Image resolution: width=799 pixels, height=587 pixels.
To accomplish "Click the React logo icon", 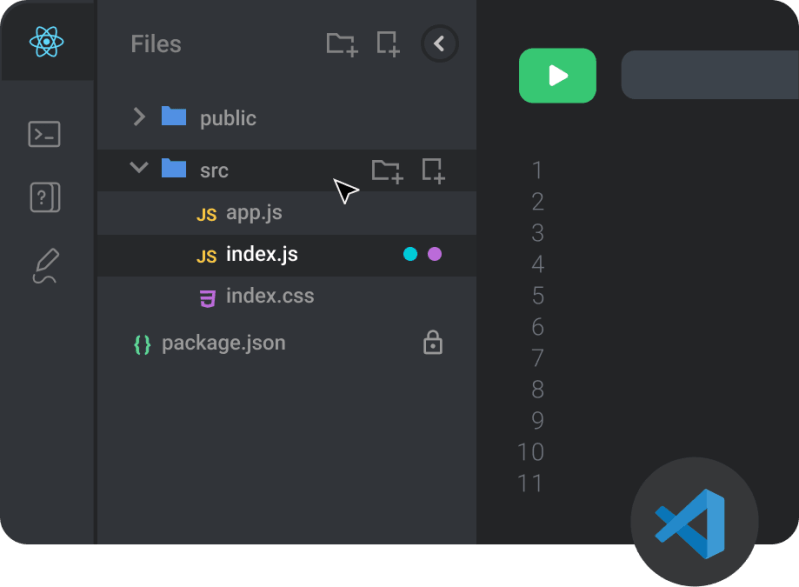I will point(46,42).
